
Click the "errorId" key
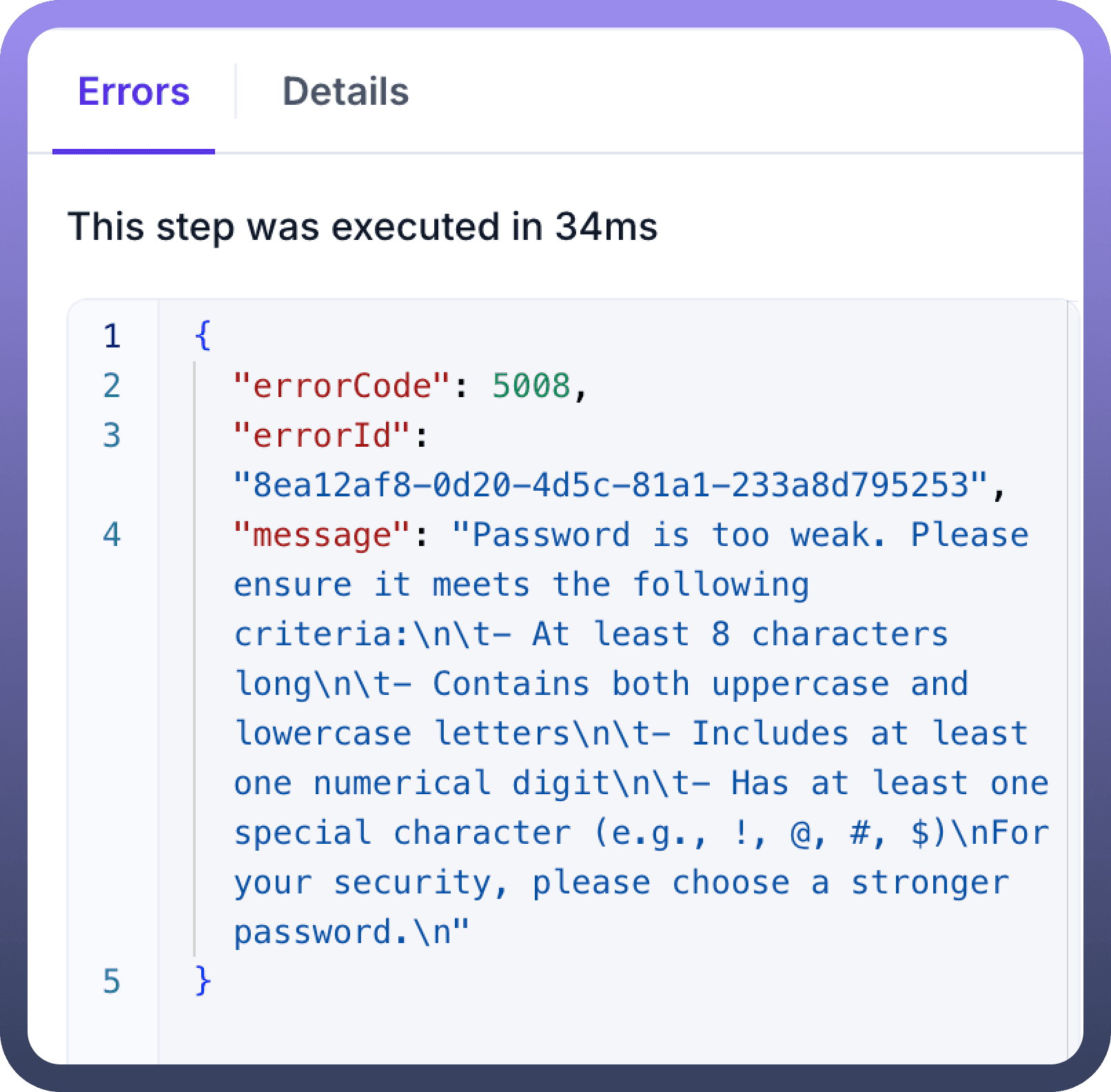pyautogui.click(x=323, y=436)
